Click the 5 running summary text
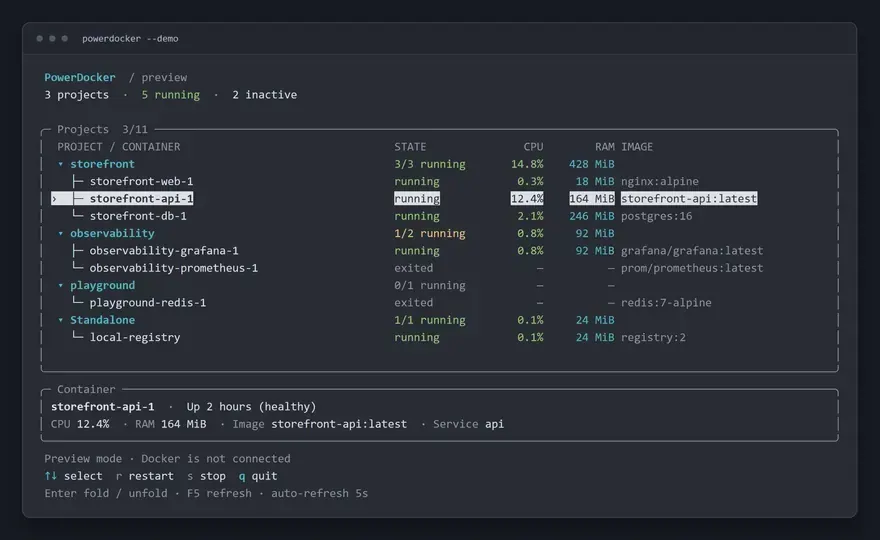Image resolution: width=880 pixels, height=540 pixels. coord(171,95)
